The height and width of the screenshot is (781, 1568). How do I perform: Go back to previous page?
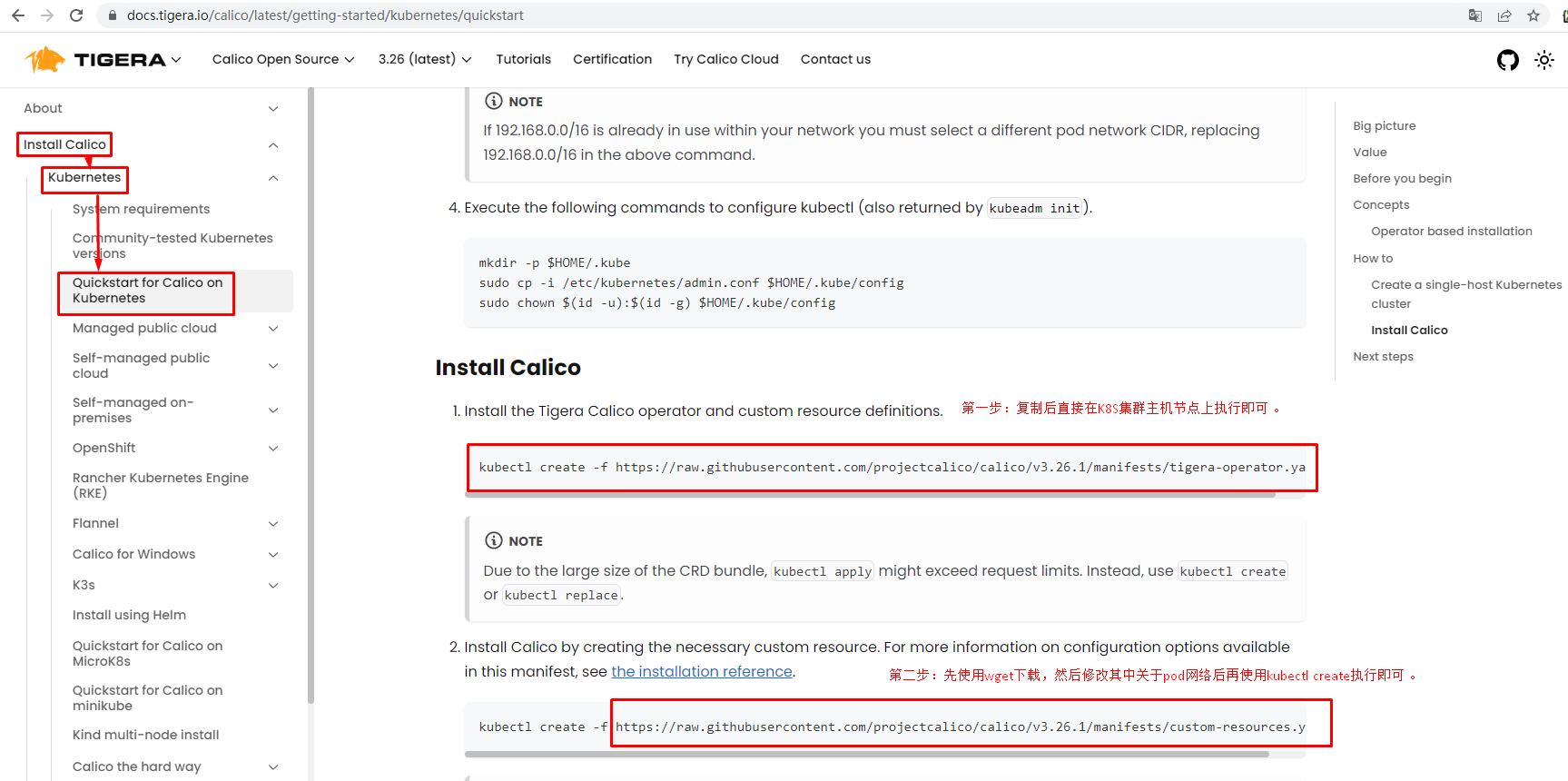coord(18,15)
